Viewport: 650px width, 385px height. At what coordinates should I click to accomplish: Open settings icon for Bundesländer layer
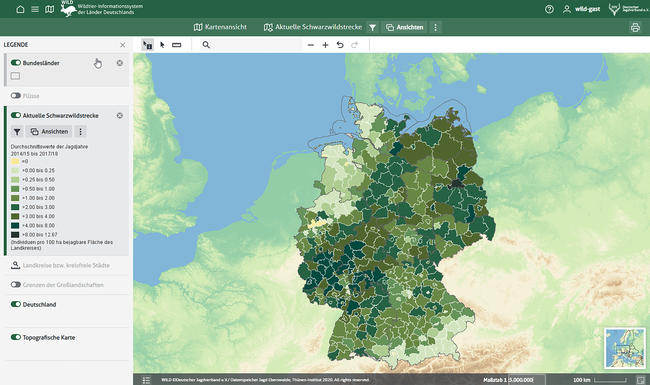(x=119, y=63)
